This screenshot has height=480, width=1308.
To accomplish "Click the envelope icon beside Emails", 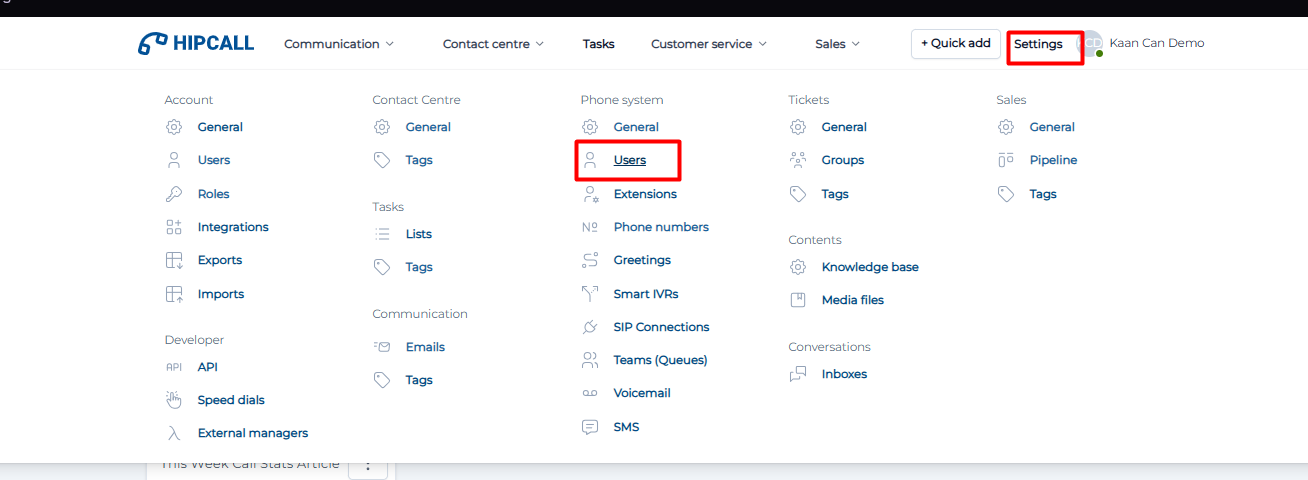I will tap(382, 347).
